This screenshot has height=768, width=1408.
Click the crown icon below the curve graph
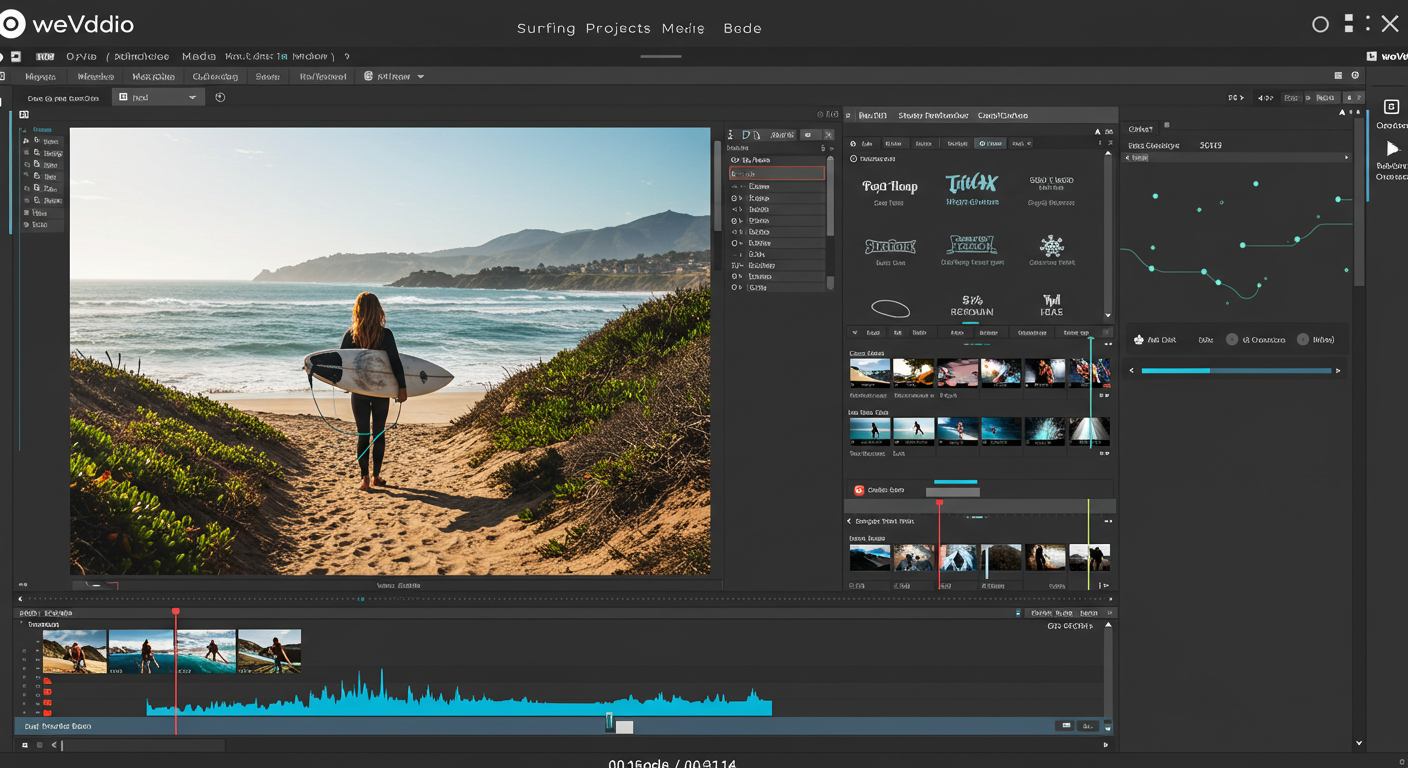(x=1139, y=340)
